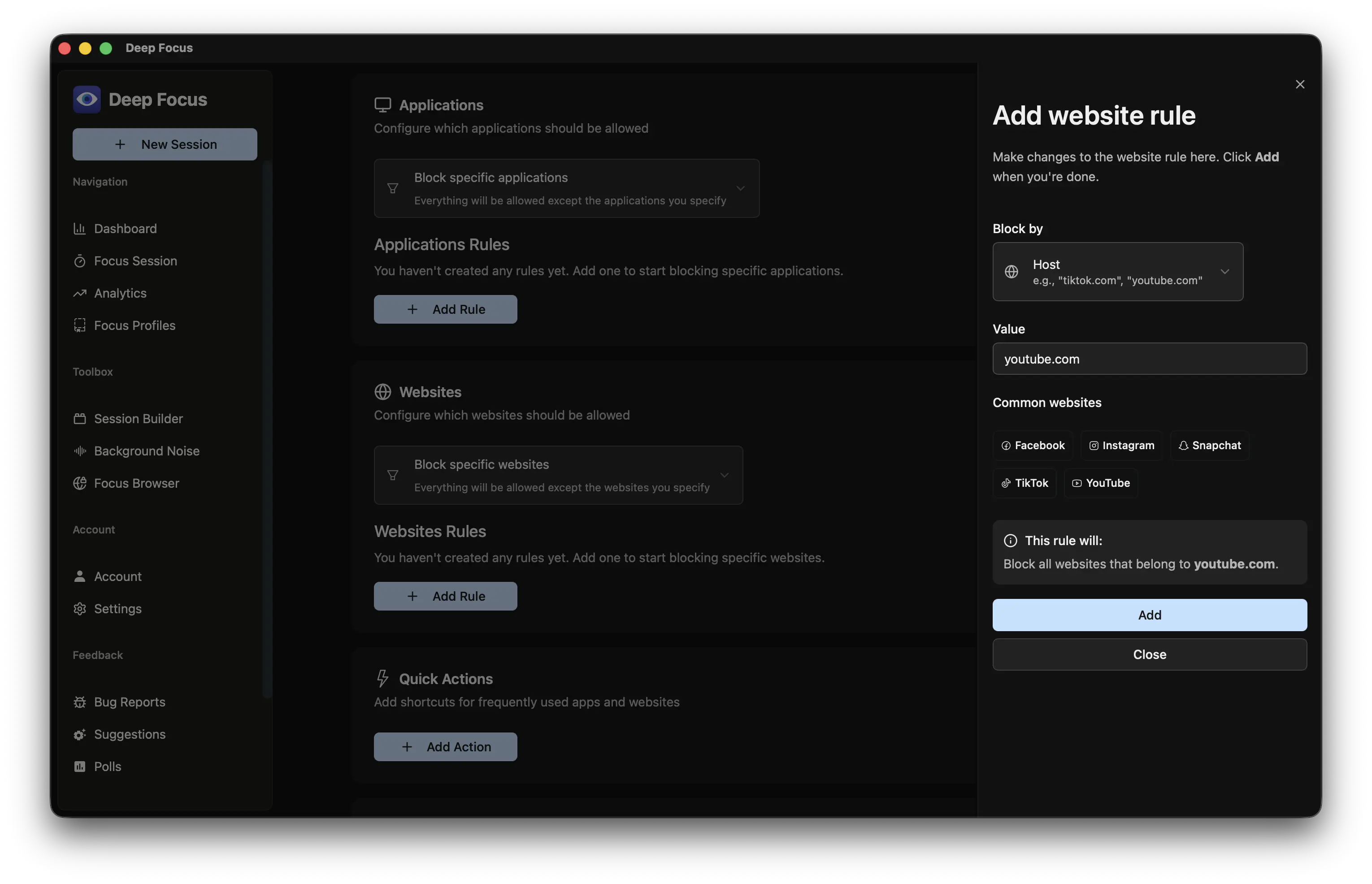Click the Focus Browser globe icon
This screenshot has height=884, width=1372.
click(x=80, y=483)
